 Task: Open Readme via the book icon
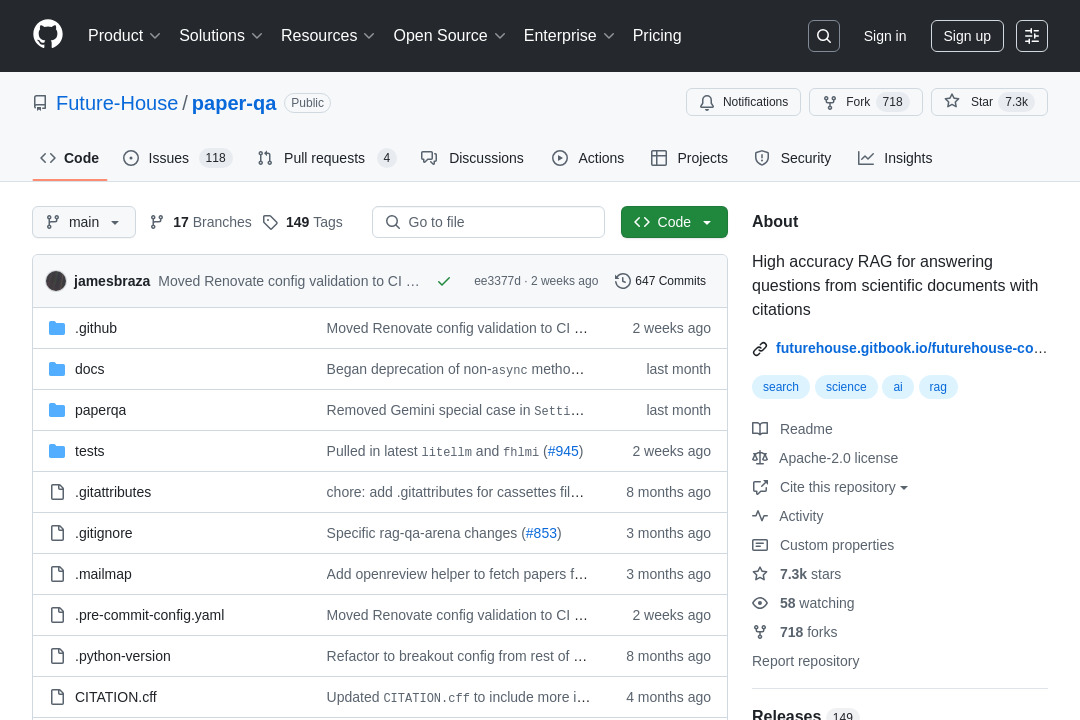760,429
